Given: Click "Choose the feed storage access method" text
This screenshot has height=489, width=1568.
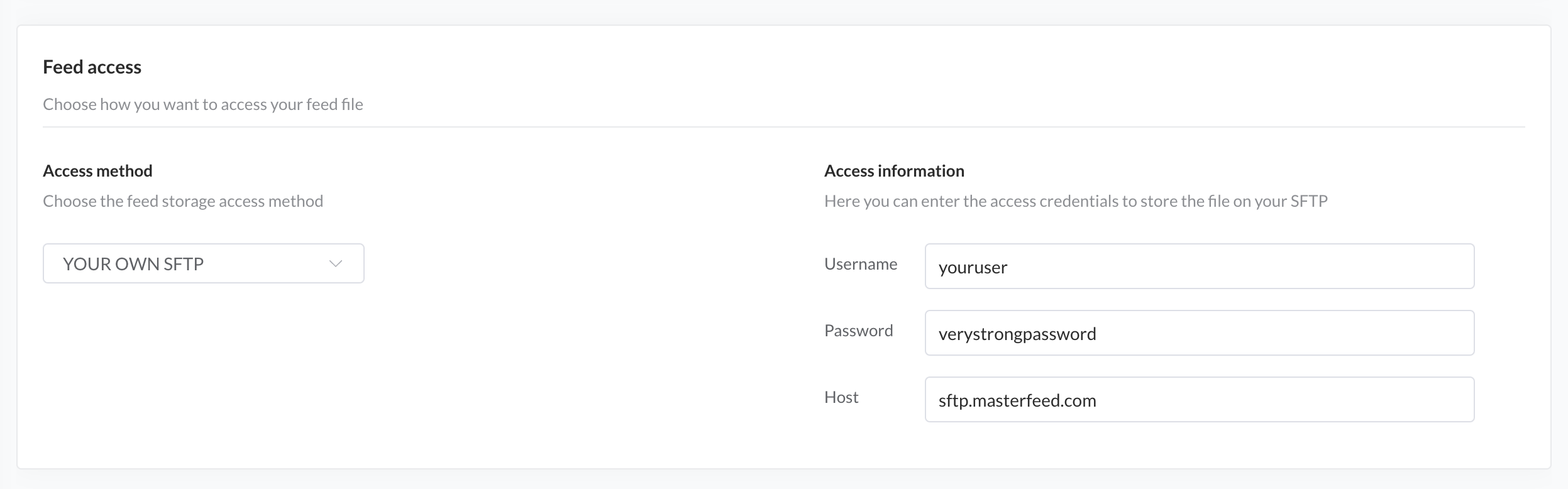Looking at the screenshot, I should [x=182, y=201].
